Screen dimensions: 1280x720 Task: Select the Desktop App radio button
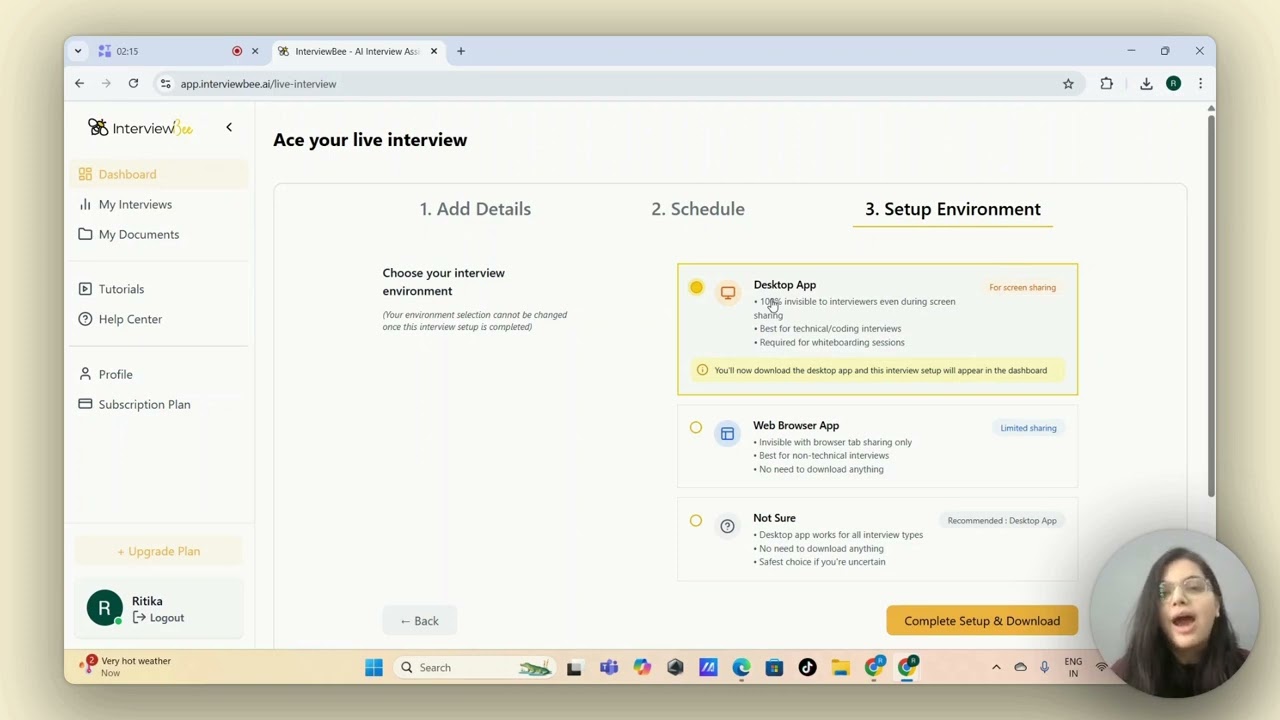(696, 288)
